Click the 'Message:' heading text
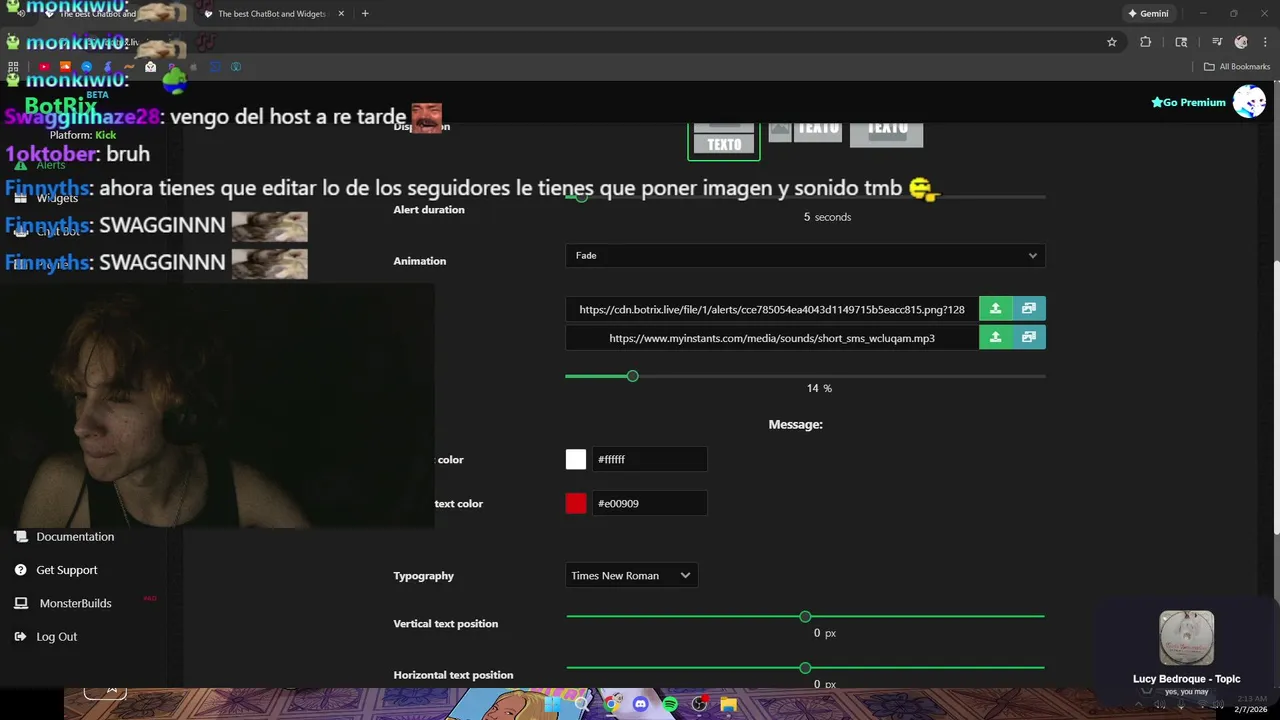Image resolution: width=1280 pixels, height=720 pixels. click(795, 425)
